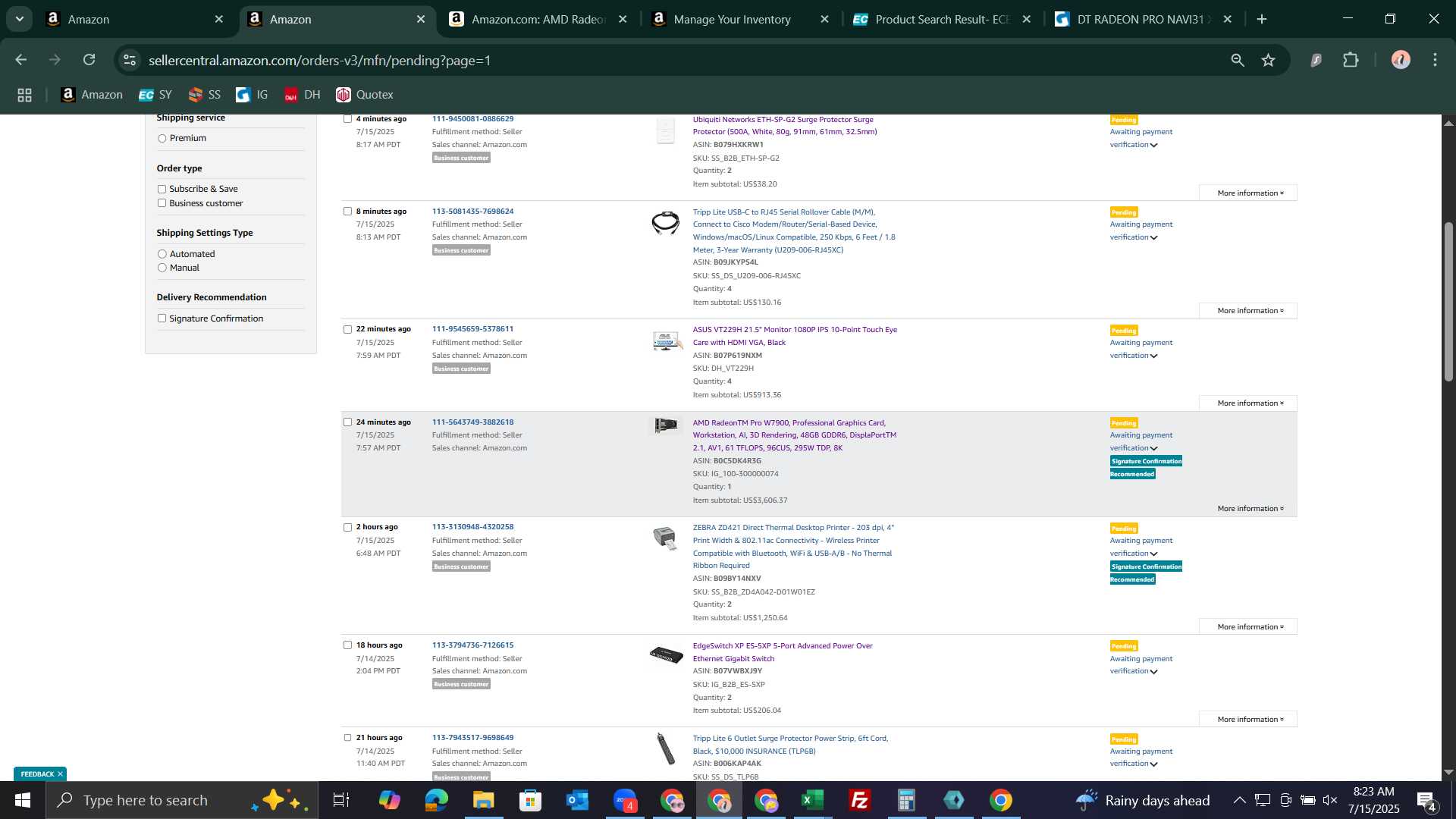Image resolution: width=1456 pixels, height=819 pixels.
Task: Expand More information for ASUS monitor order
Action: click(1248, 403)
